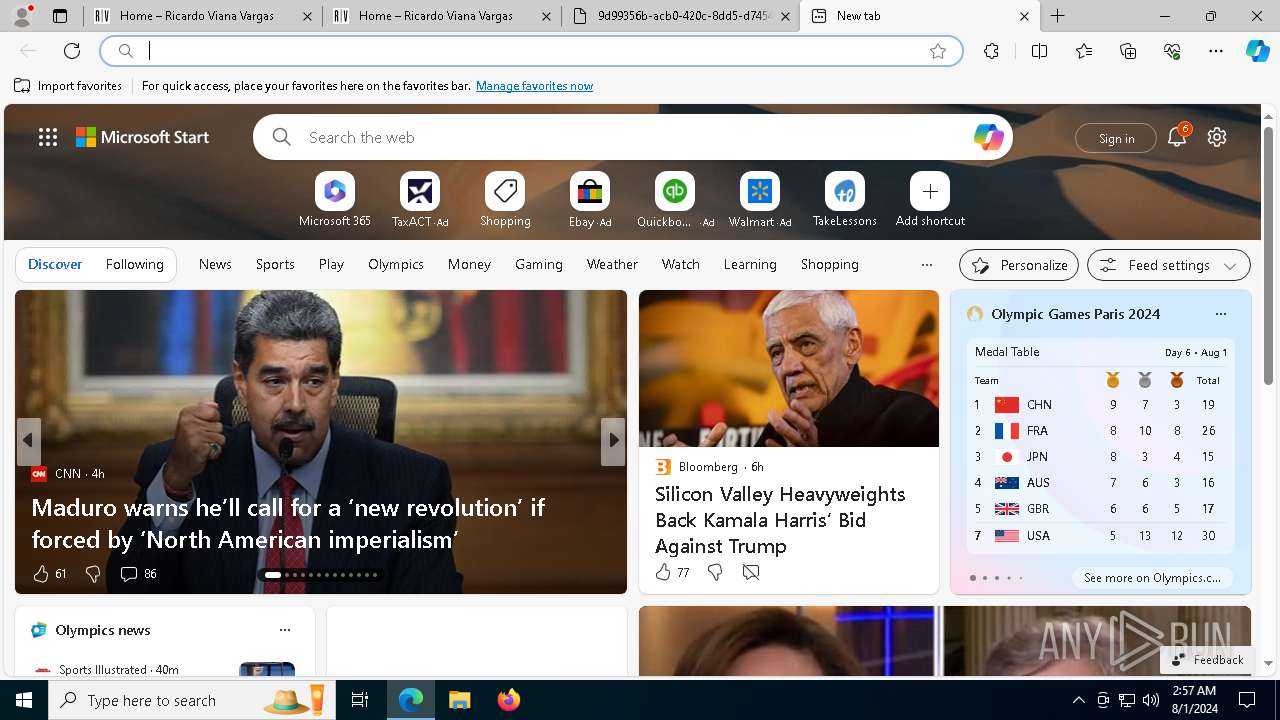Click the Search the web field
1280x720 pixels.
(x=635, y=137)
